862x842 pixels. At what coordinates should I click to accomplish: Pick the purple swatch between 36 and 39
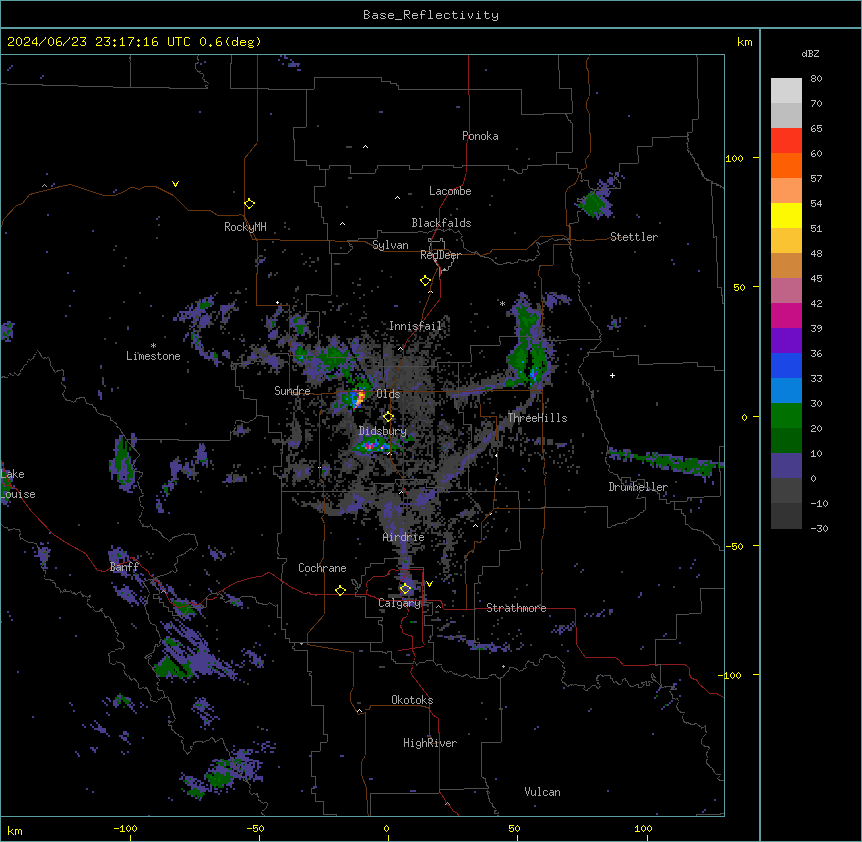point(786,341)
